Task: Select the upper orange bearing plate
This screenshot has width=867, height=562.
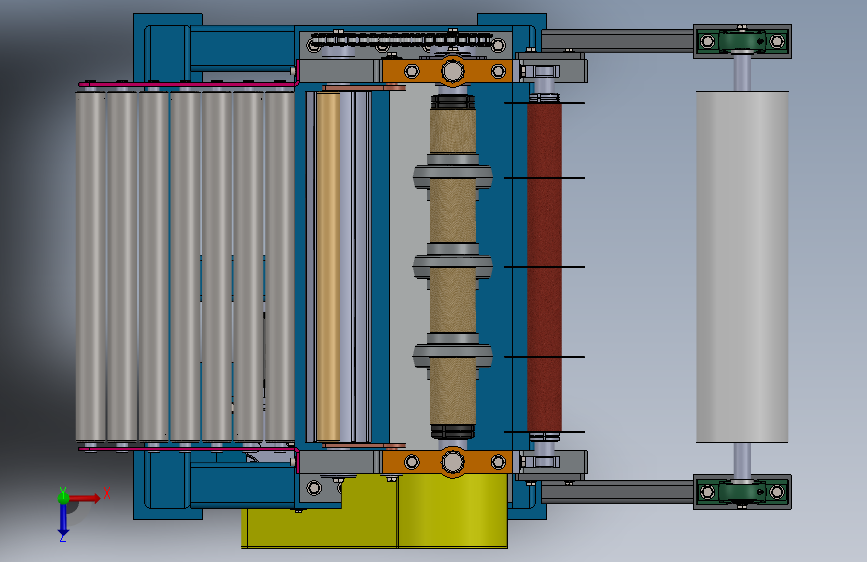Action: click(447, 71)
